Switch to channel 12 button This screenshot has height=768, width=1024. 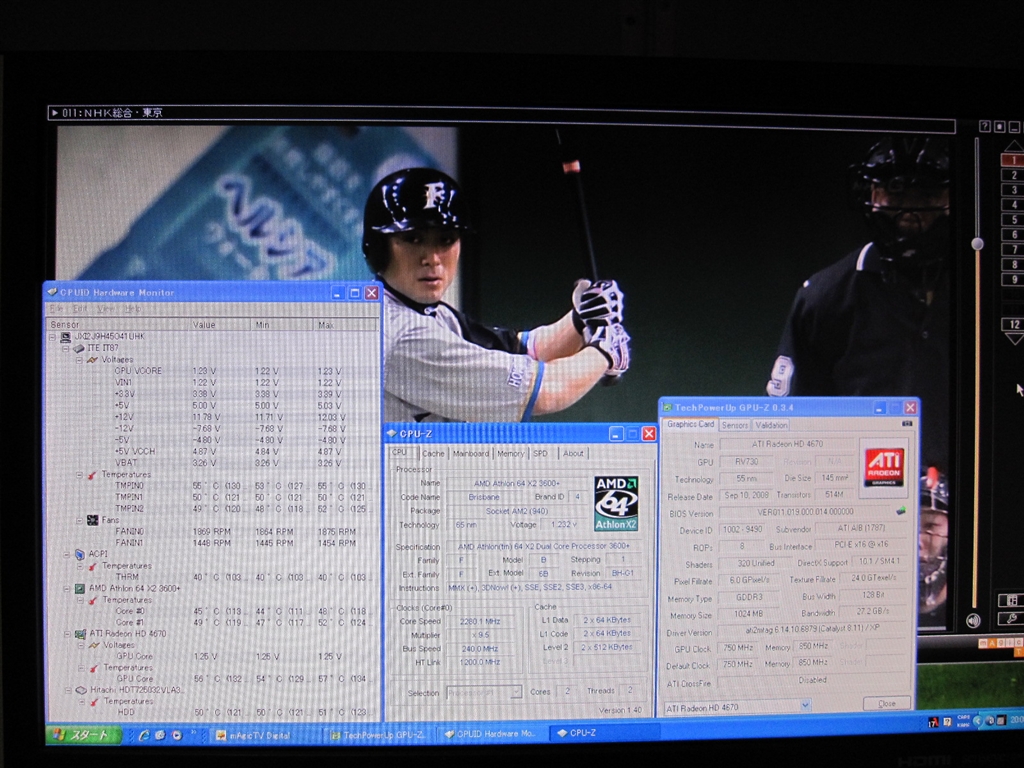tap(1012, 325)
